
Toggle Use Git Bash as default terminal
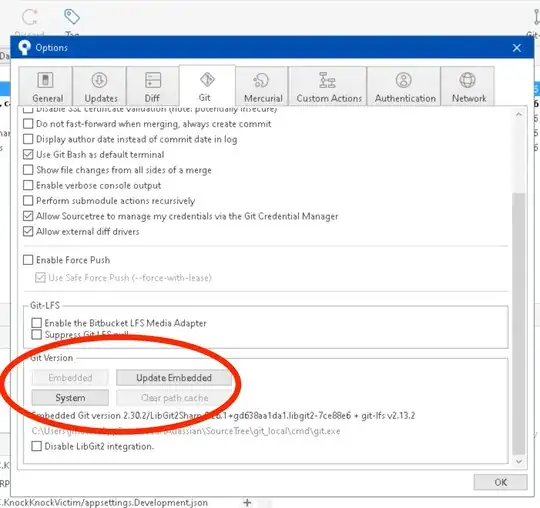click(28, 154)
